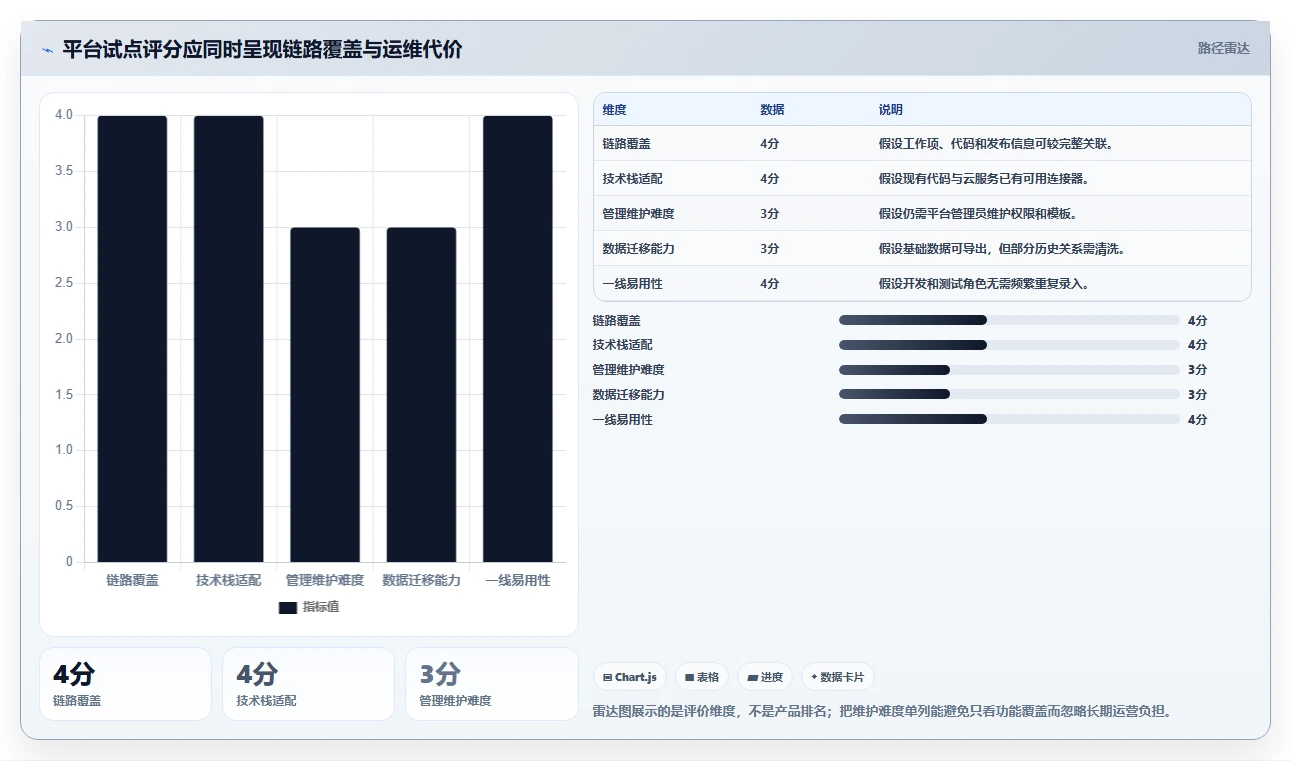Click the 指标值 legend label

321,607
